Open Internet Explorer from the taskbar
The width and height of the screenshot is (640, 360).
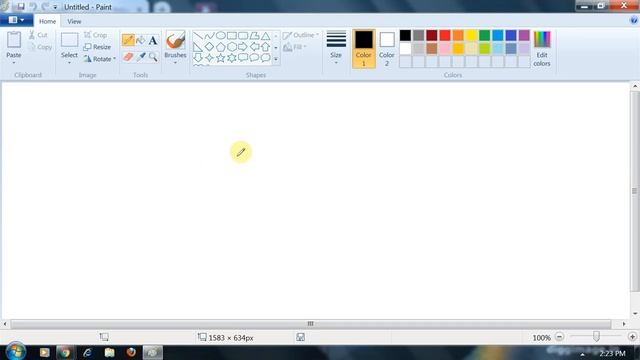(87, 352)
